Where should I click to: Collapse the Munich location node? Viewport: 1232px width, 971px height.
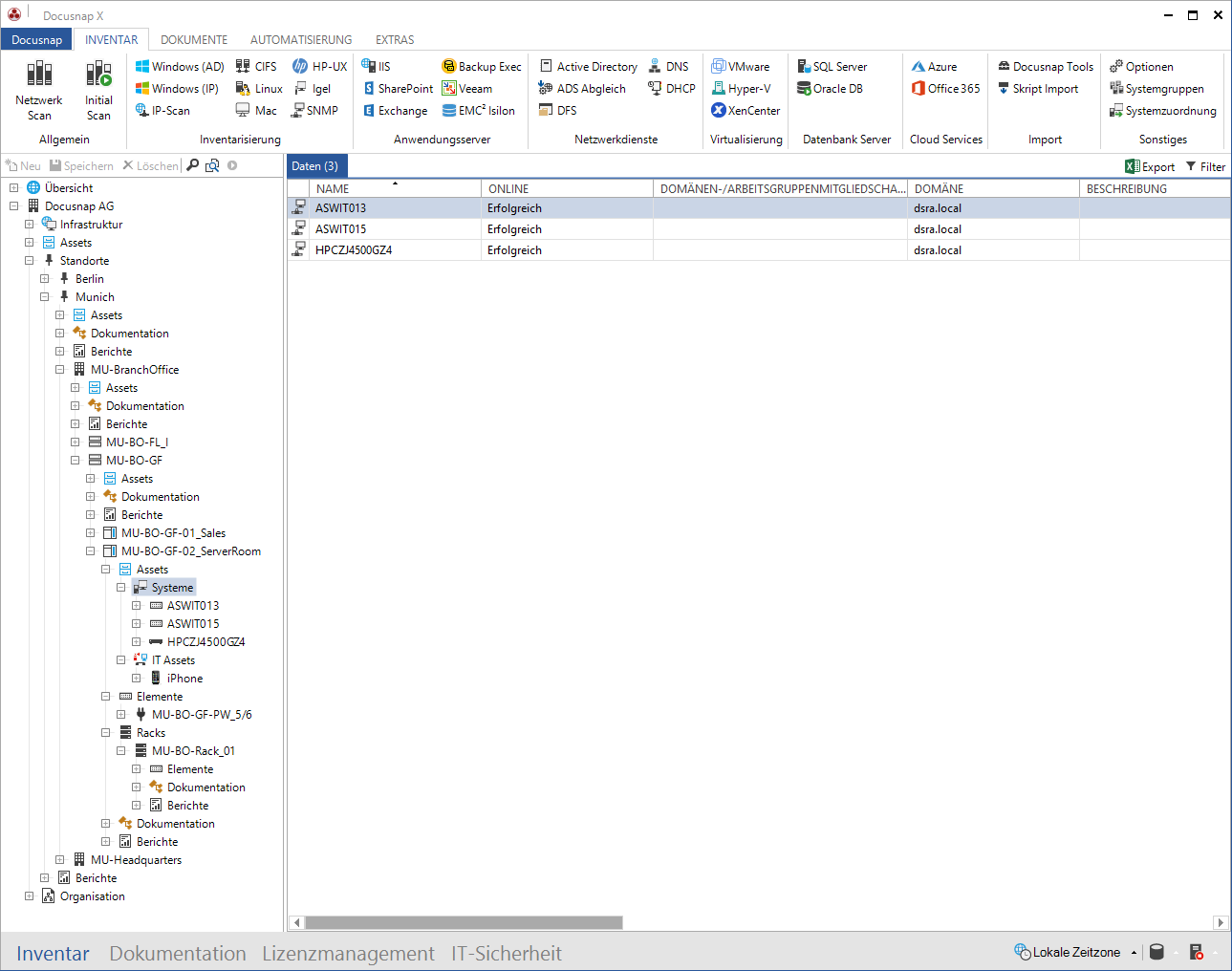point(45,297)
